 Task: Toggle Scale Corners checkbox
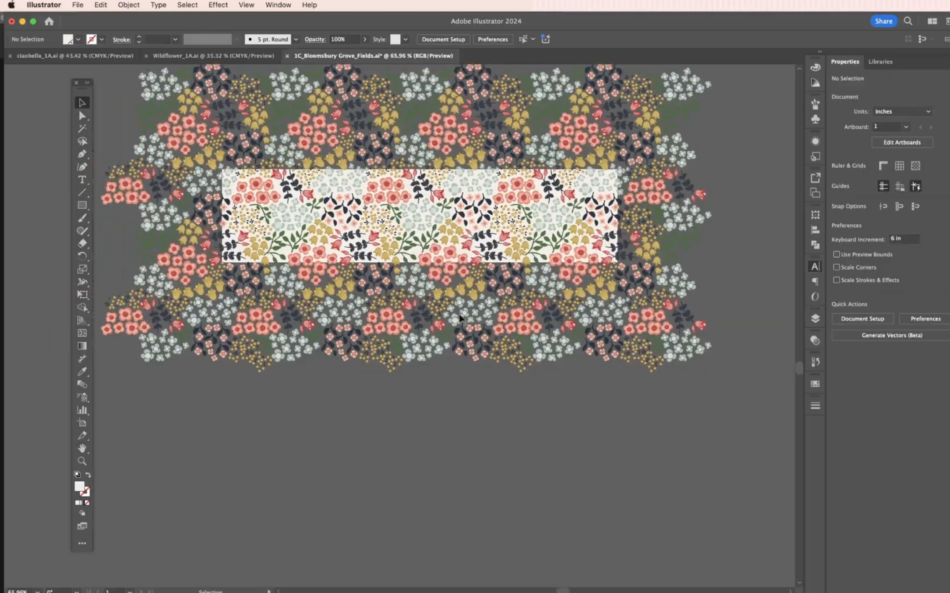[837, 267]
